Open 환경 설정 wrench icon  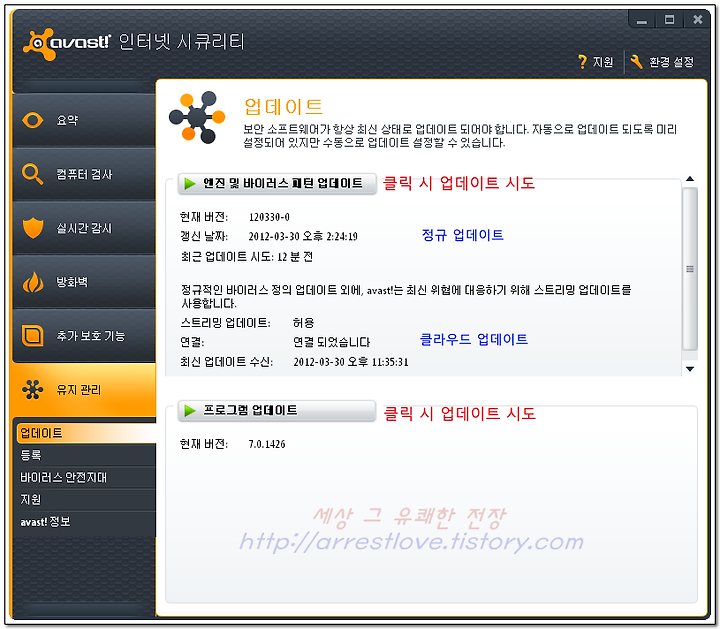pyautogui.click(x=636, y=62)
